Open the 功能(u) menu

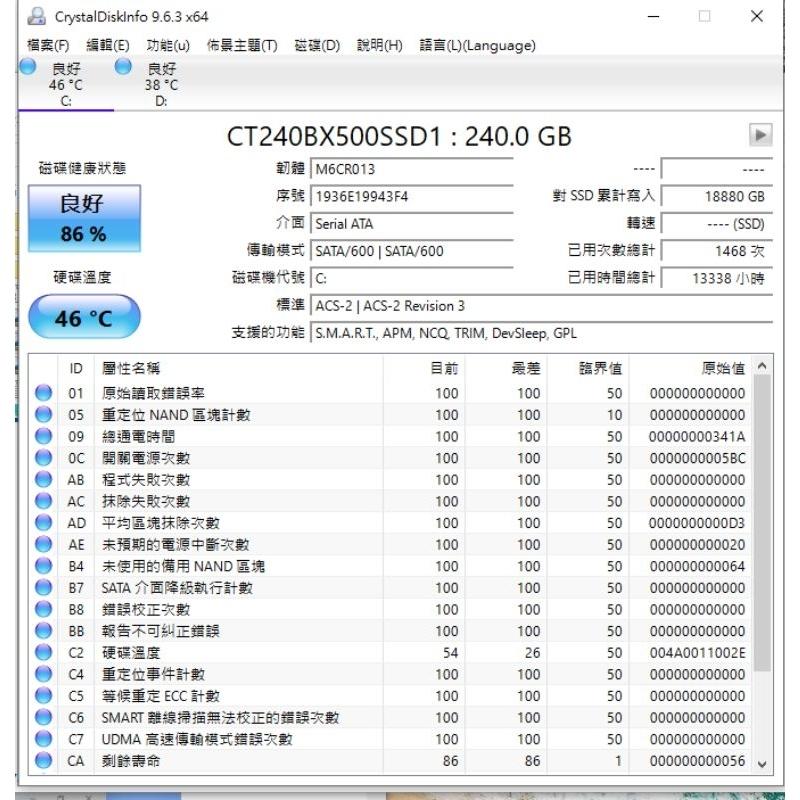pyautogui.click(x=168, y=45)
